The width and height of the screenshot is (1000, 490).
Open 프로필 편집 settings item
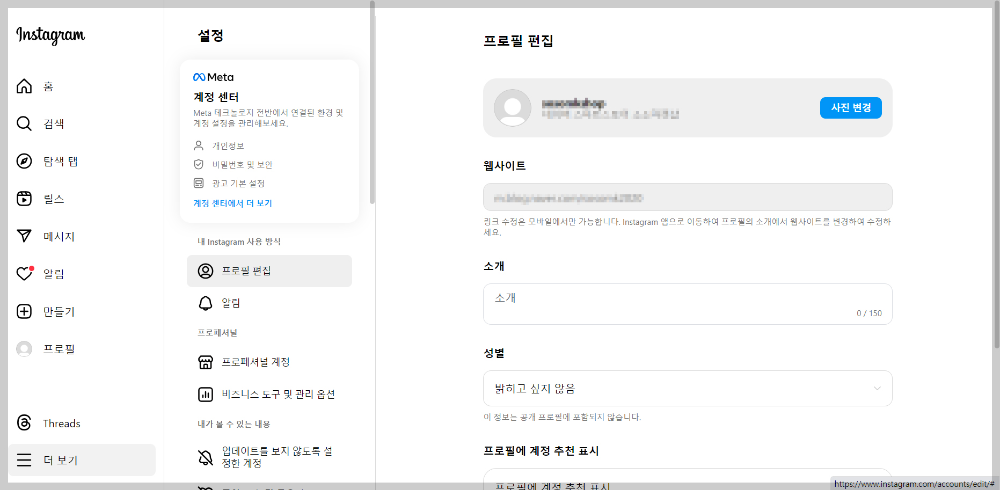(269, 271)
